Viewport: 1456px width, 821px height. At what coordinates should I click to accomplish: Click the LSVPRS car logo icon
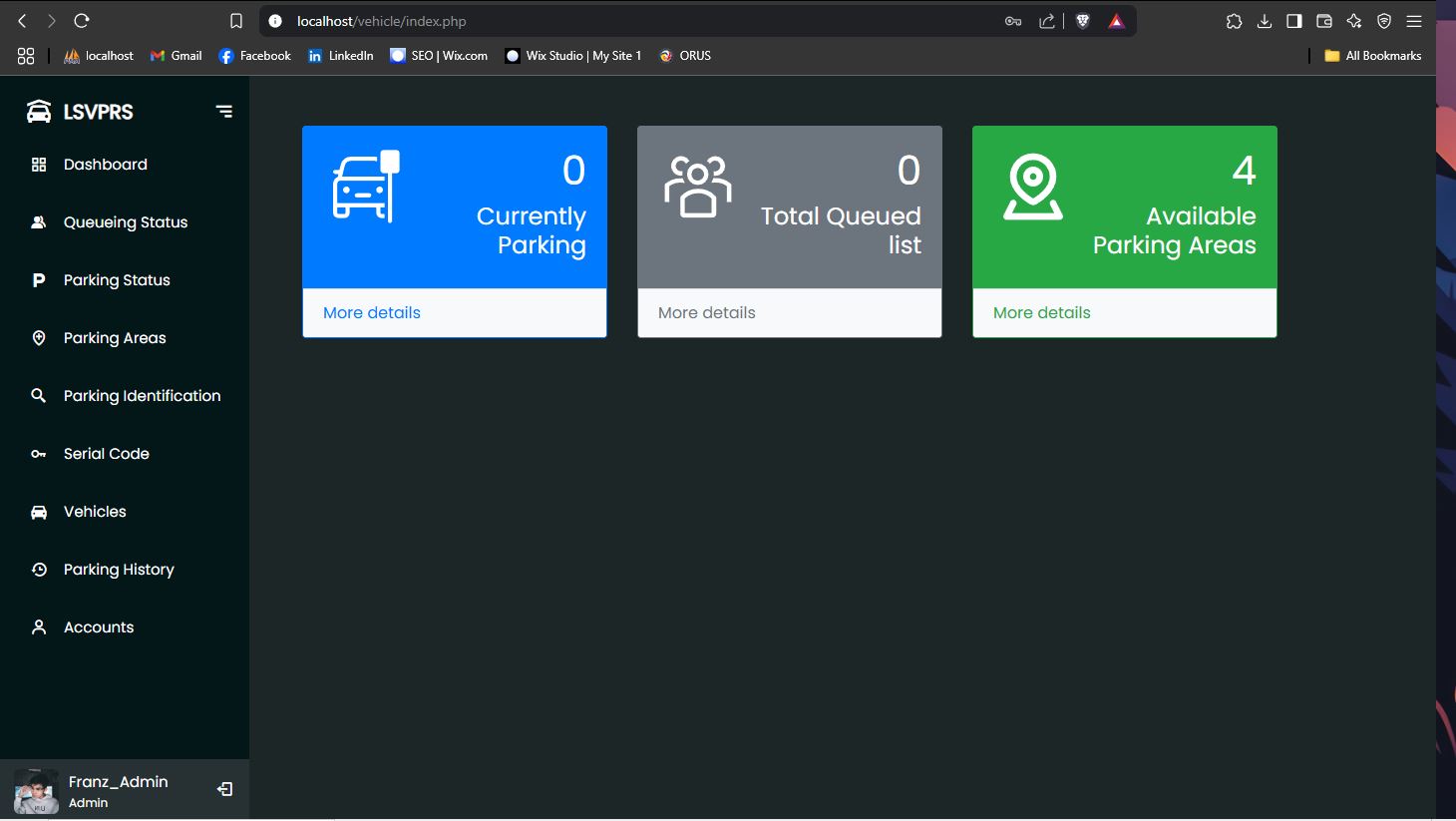point(39,112)
